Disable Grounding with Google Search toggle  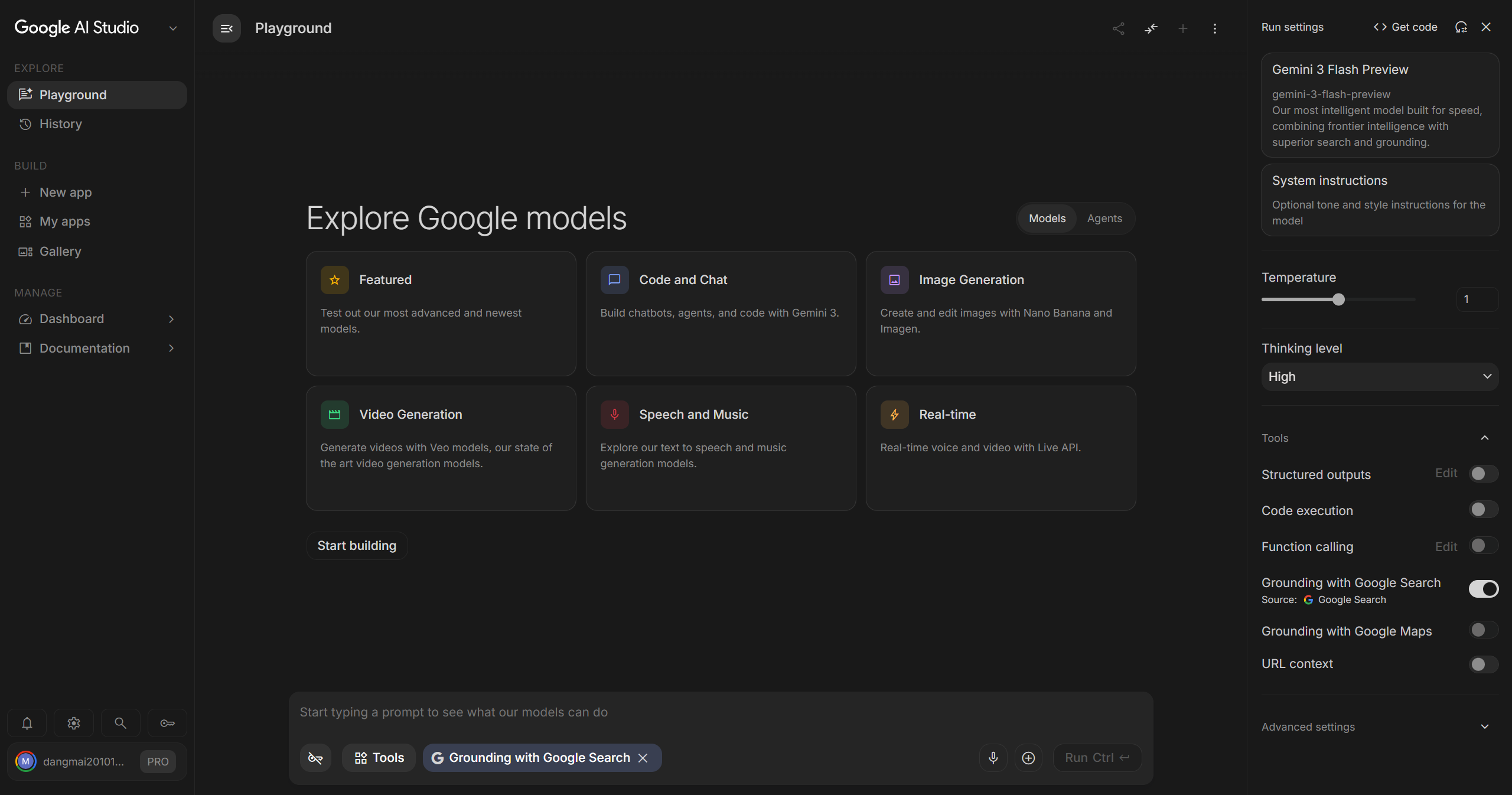1483,589
